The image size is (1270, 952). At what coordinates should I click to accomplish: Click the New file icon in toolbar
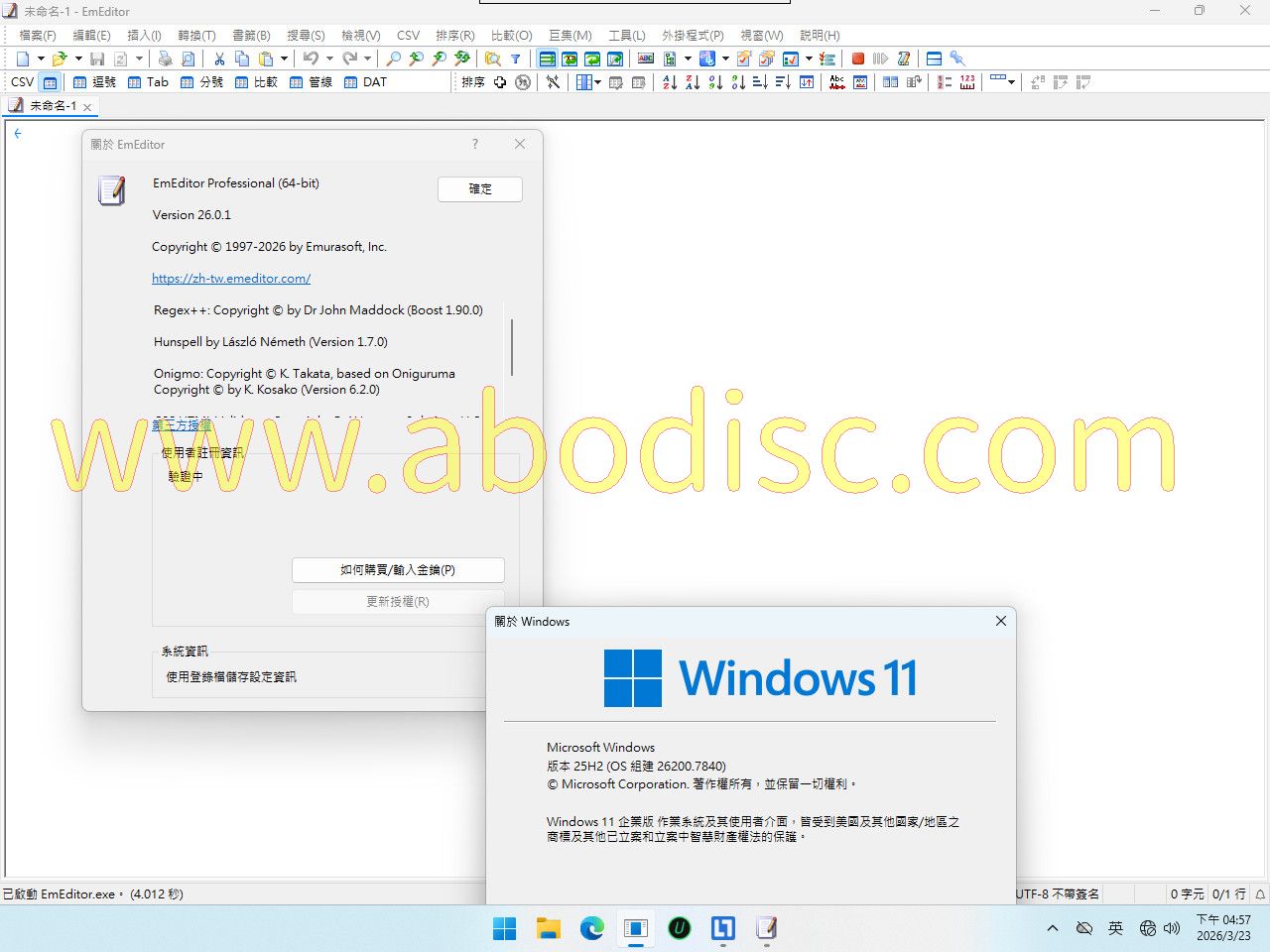23,59
